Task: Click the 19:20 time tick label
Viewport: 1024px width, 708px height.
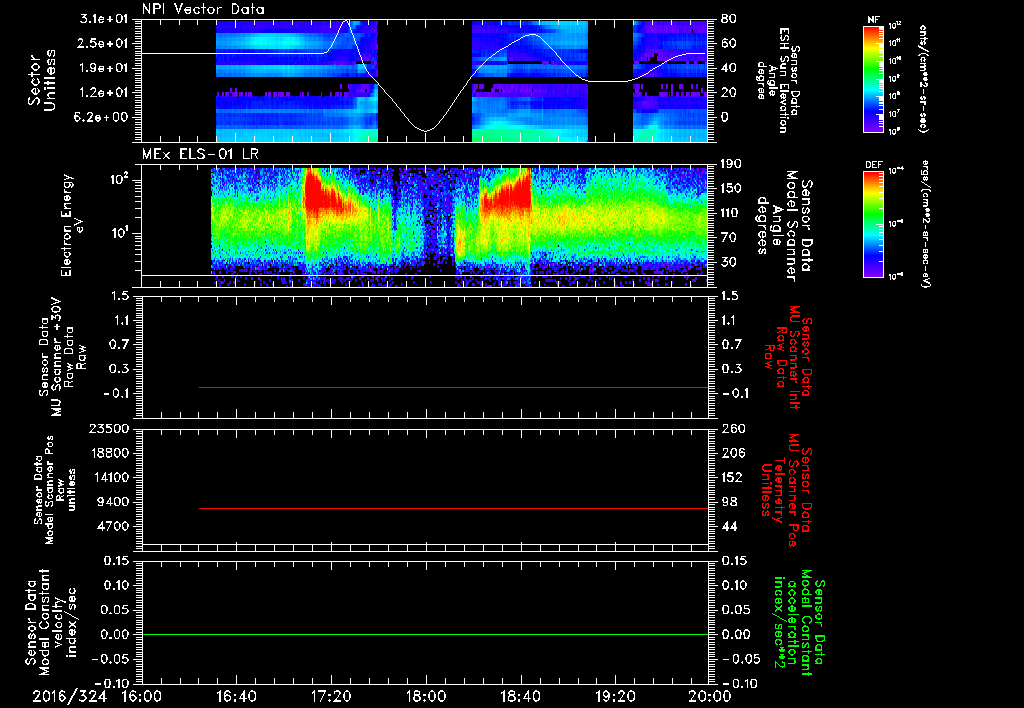Action: pyautogui.click(x=615, y=696)
